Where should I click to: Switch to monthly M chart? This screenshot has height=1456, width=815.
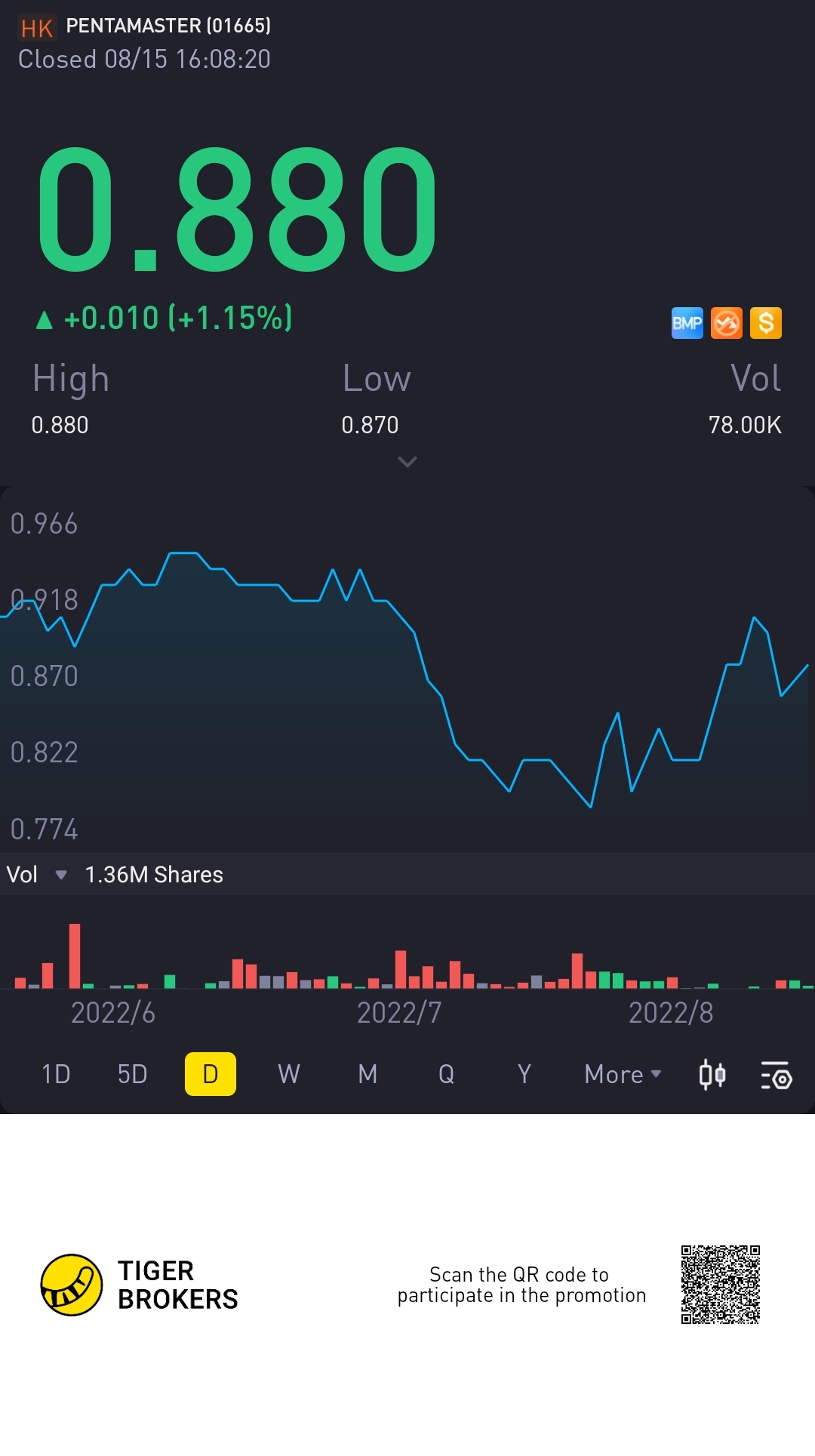point(368,1074)
